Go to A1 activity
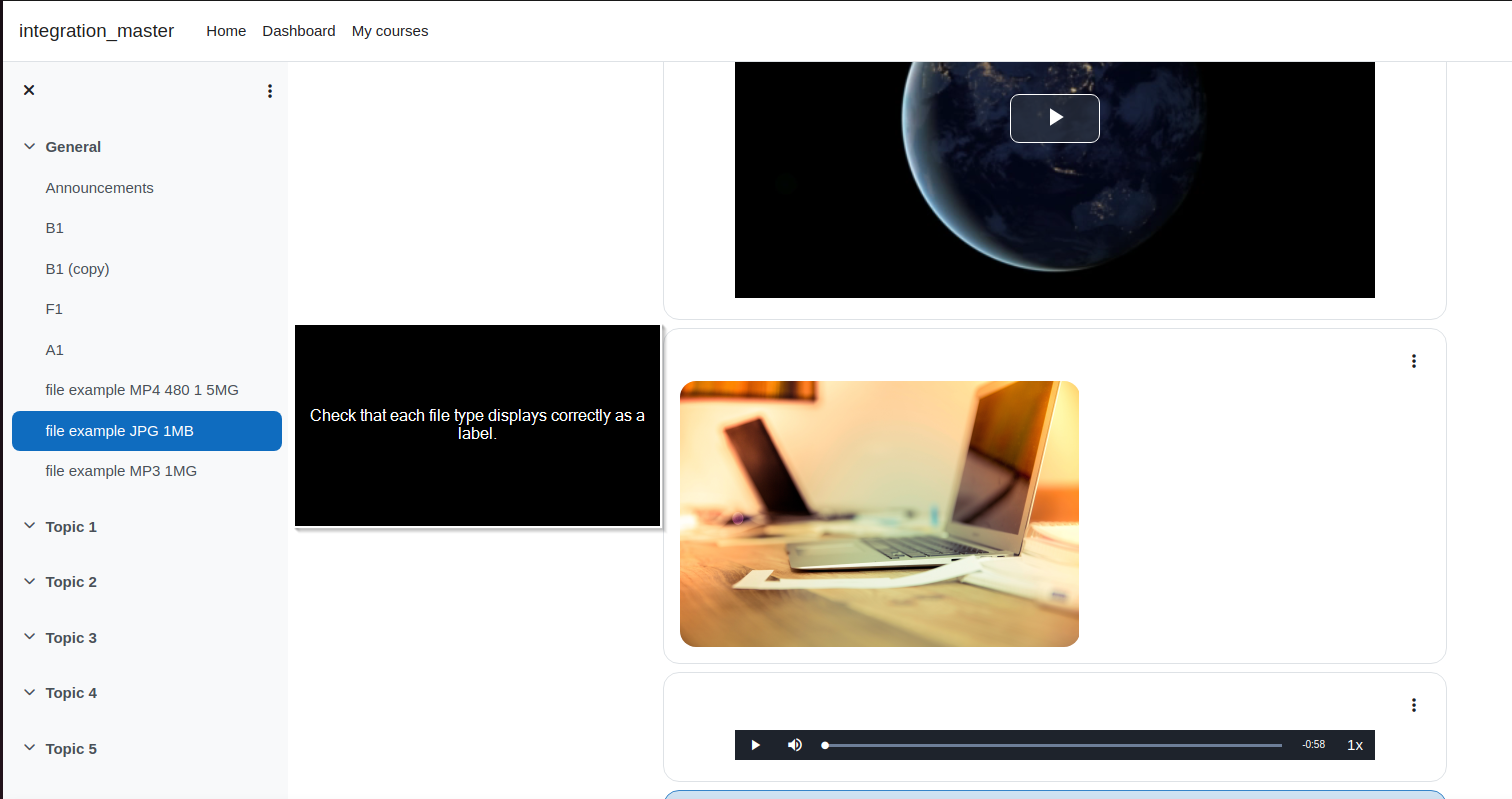 click(55, 350)
